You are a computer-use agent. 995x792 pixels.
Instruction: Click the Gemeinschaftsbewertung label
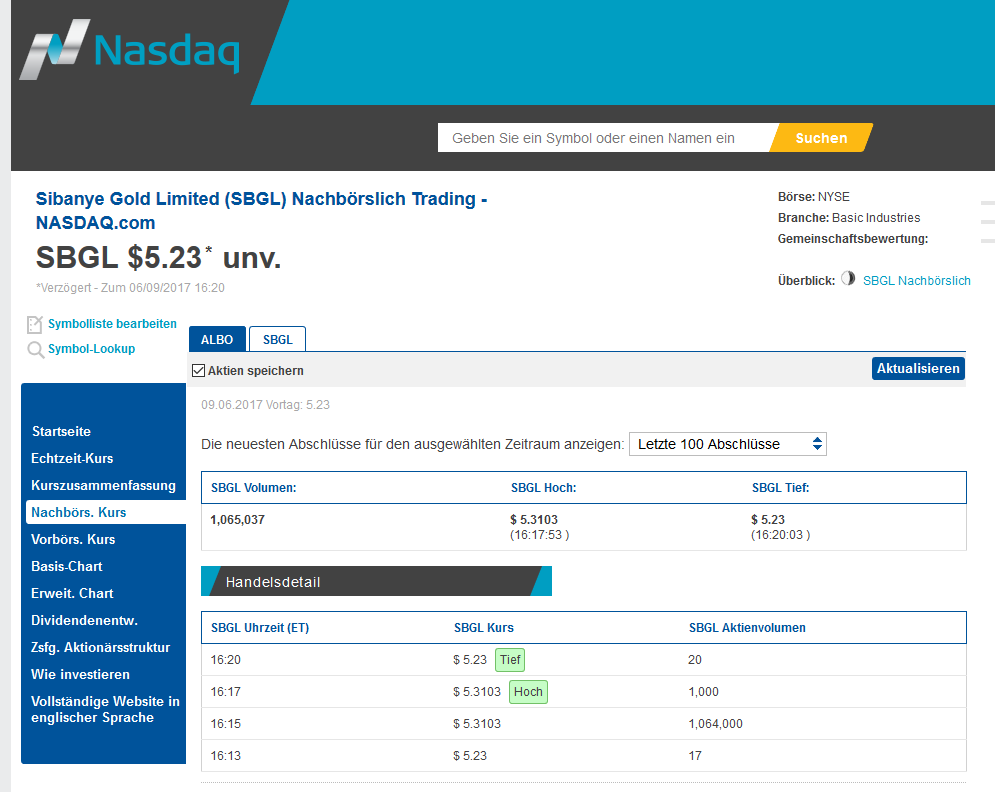point(853,239)
